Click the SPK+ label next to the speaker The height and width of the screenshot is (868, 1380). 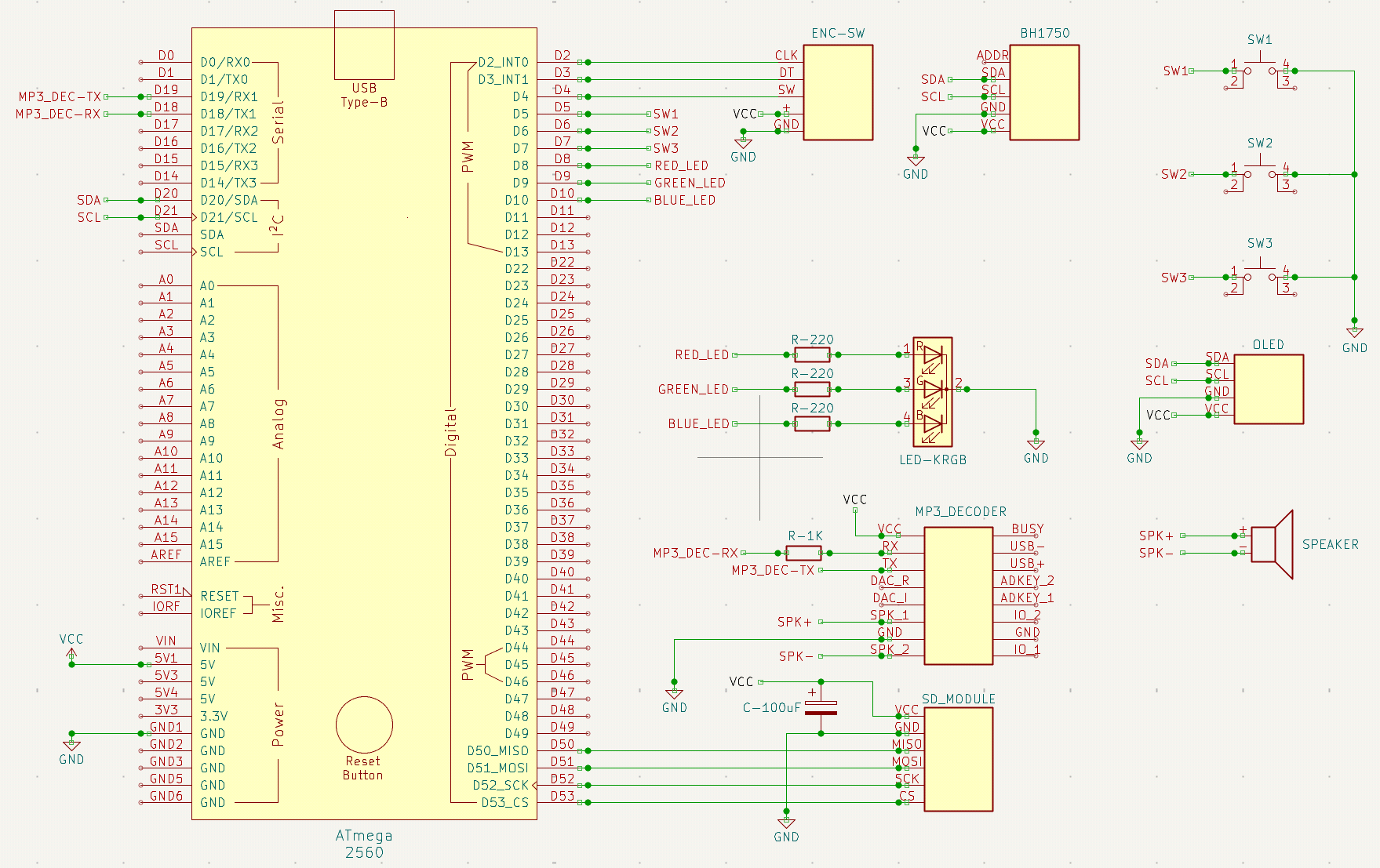pos(1156,536)
